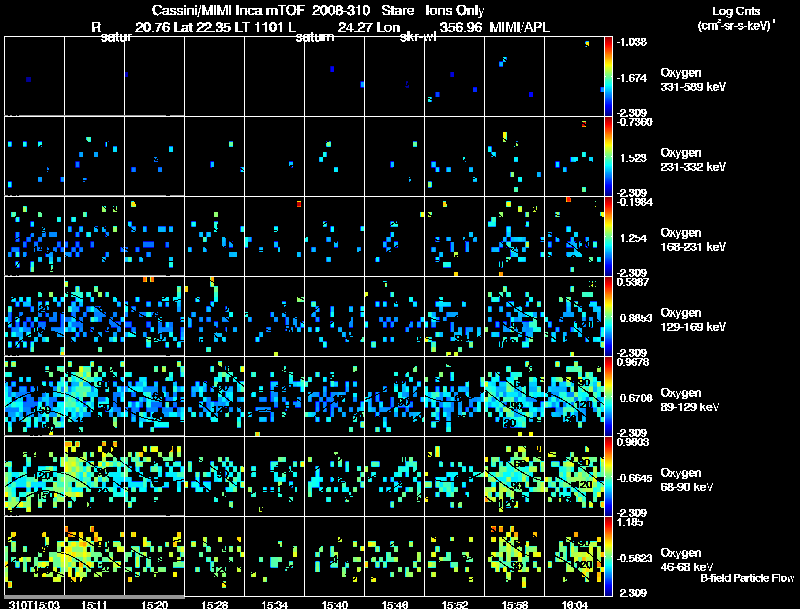The width and height of the screenshot is (800, 609).
Task: Click the 15:46 time label
Action: (394, 604)
